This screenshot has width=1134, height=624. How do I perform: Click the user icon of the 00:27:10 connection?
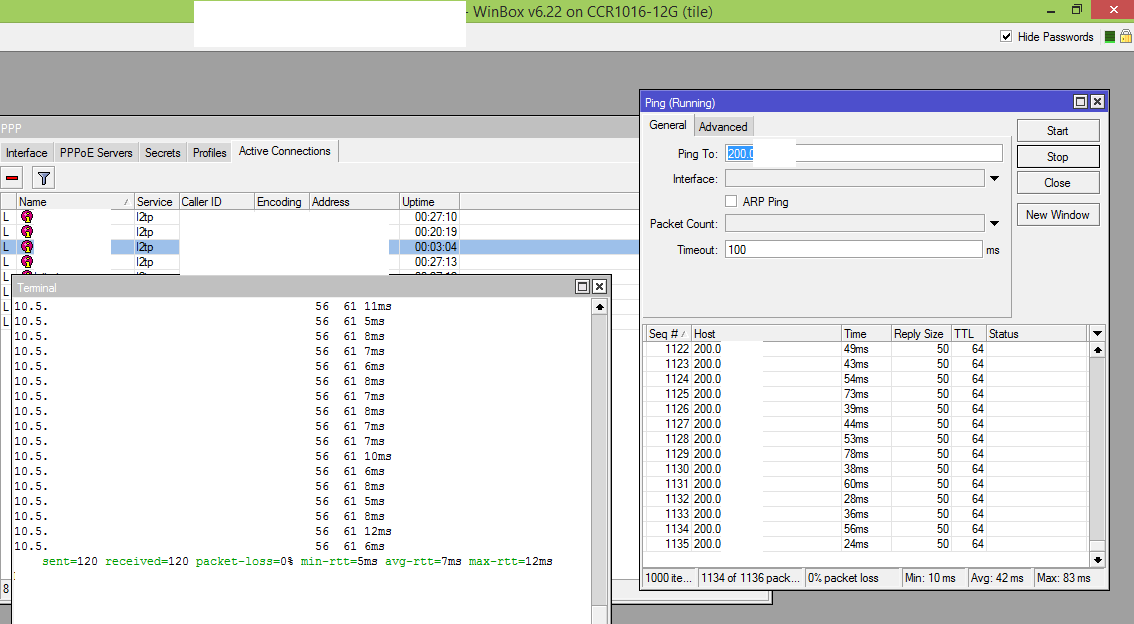[x=27, y=217]
